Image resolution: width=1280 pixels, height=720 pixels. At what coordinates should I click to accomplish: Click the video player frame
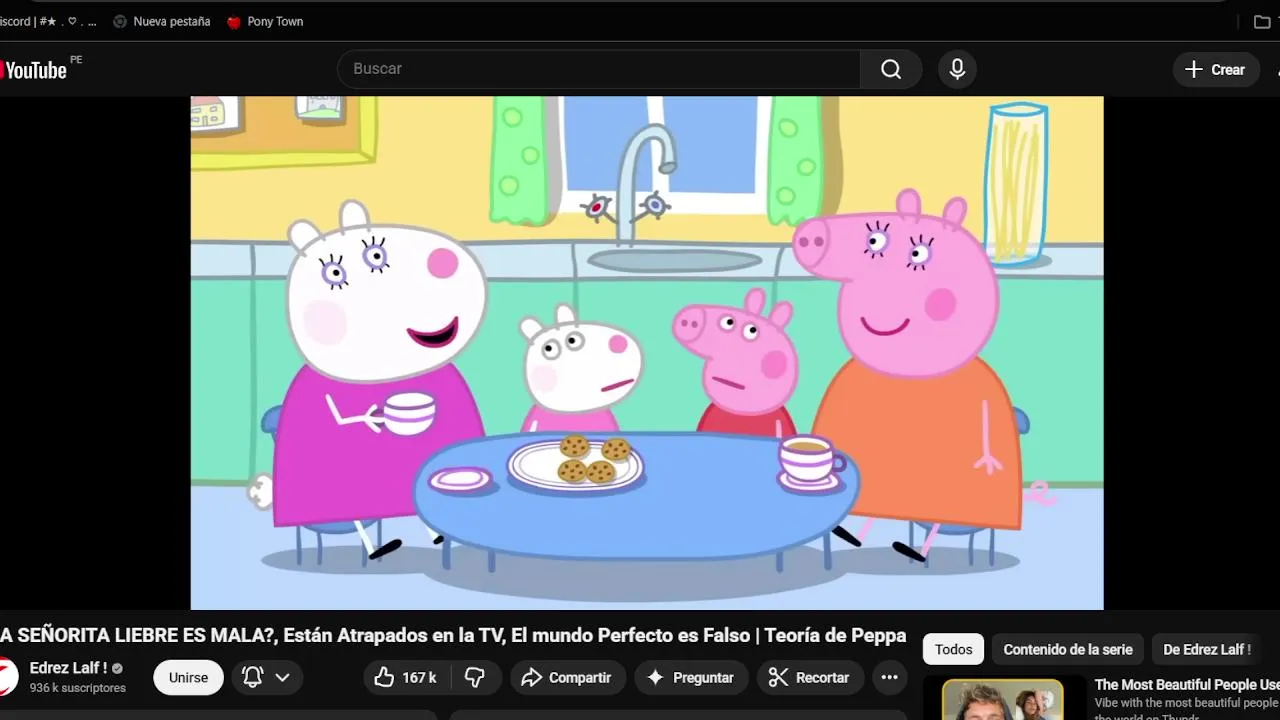(647, 353)
